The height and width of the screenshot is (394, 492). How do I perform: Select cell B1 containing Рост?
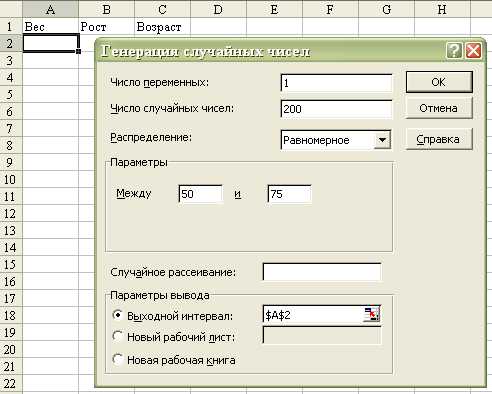point(107,27)
